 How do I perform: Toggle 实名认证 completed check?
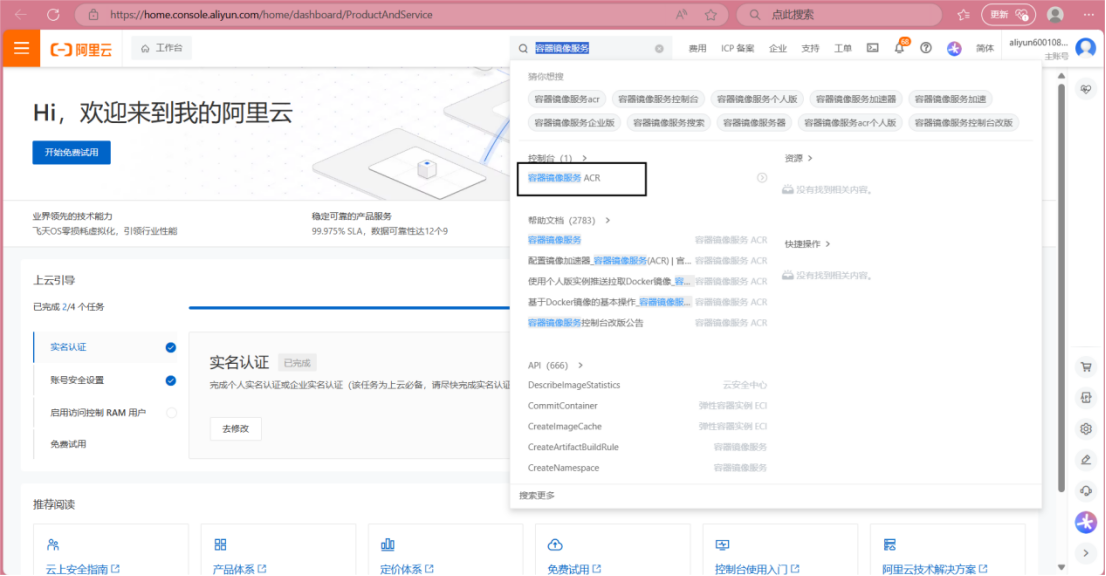[171, 348]
